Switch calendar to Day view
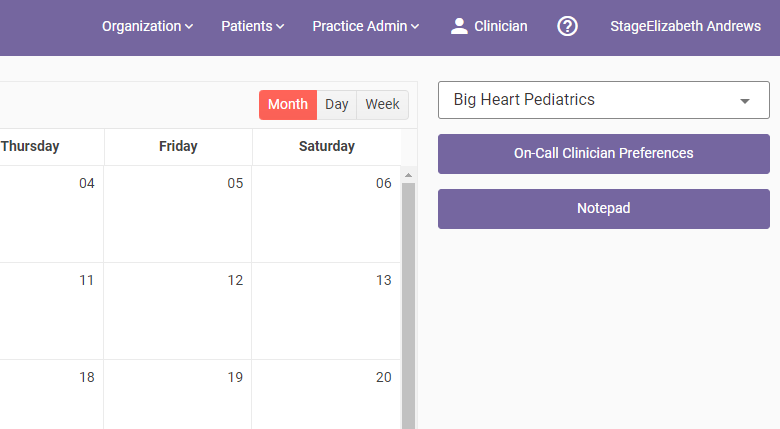780x429 pixels. 337,105
